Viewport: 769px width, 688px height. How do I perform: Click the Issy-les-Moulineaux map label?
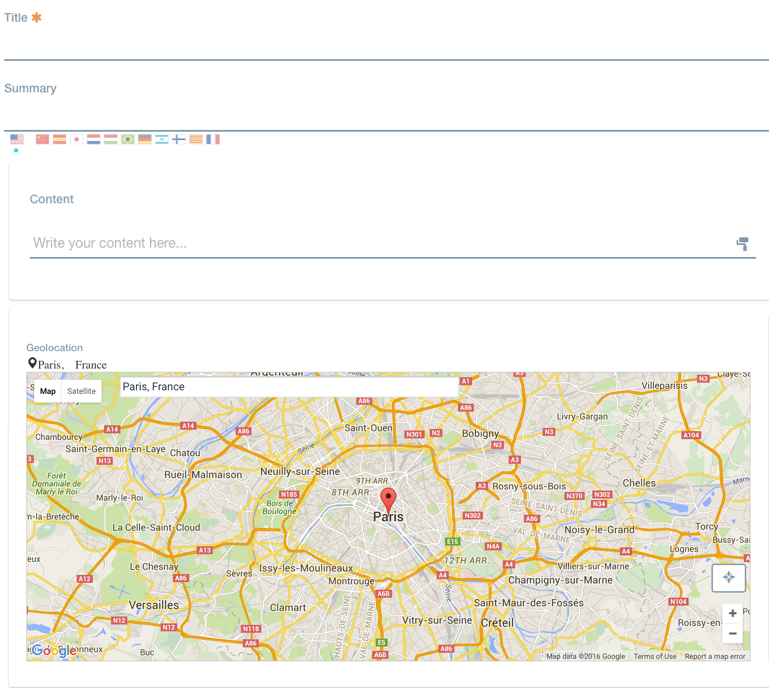[x=306, y=568]
